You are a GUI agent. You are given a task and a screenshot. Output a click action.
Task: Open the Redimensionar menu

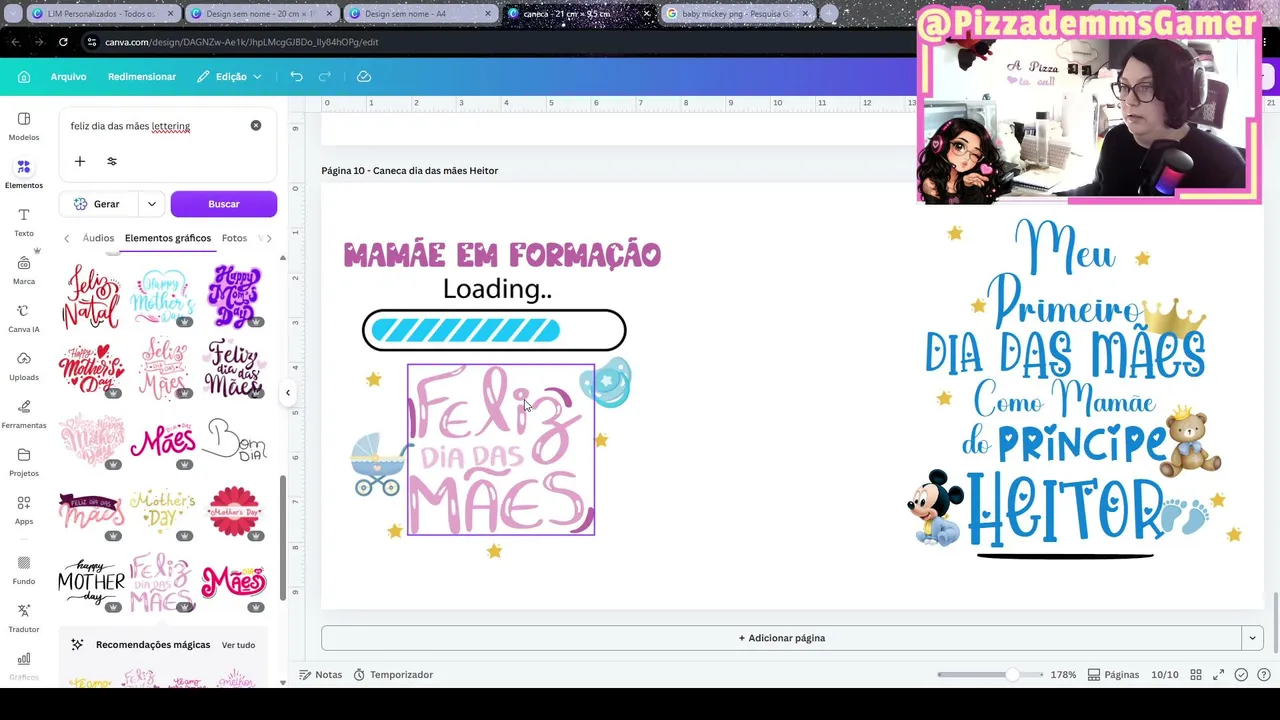pyautogui.click(x=142, y=77)
